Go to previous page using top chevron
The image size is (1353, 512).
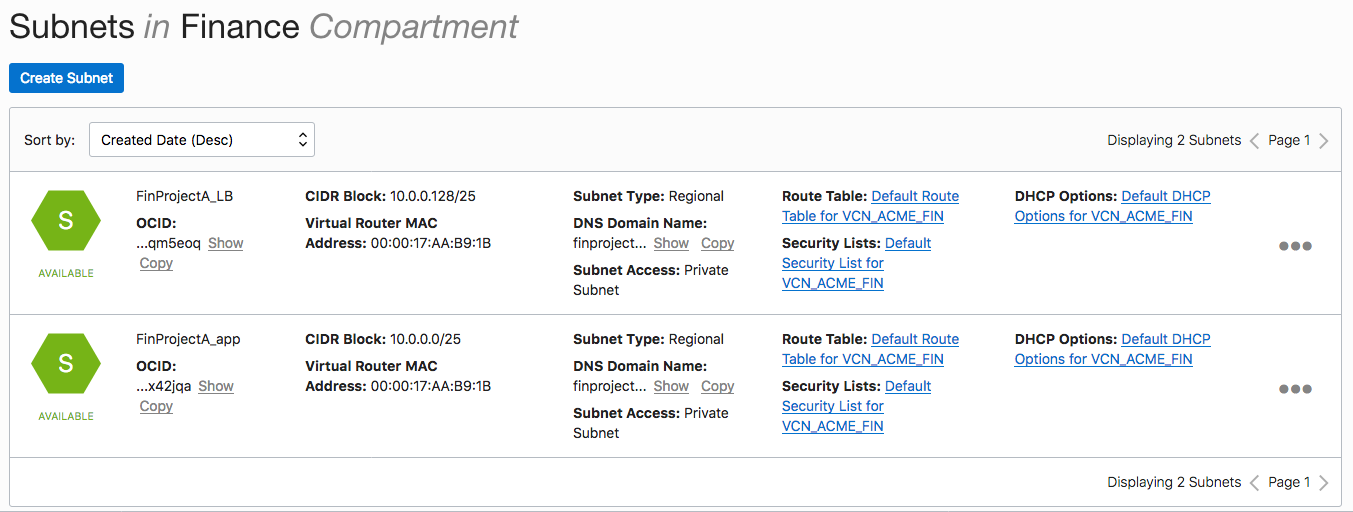tap(1254, 141)
